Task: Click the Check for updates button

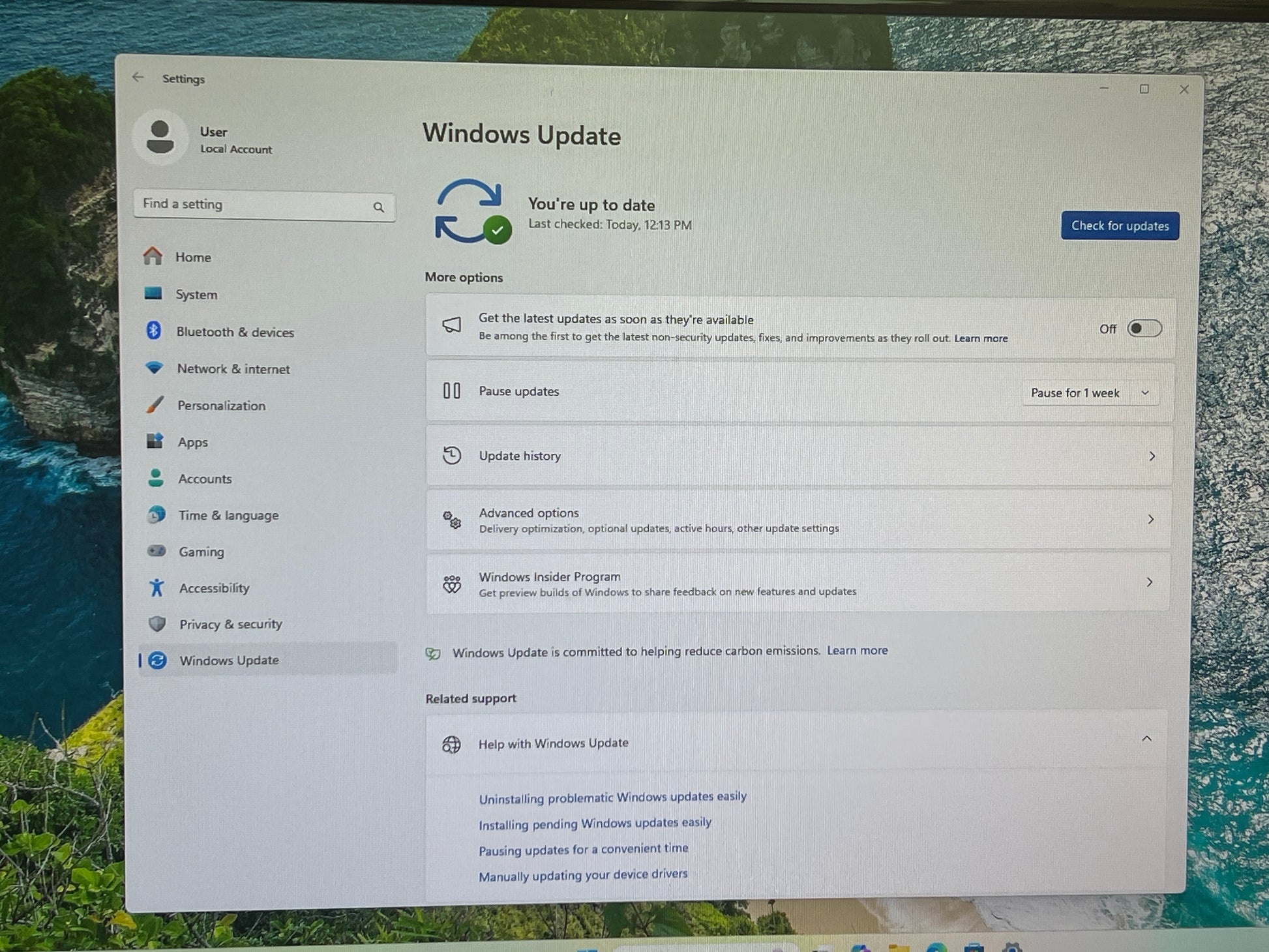Action: coord(1120,226)
